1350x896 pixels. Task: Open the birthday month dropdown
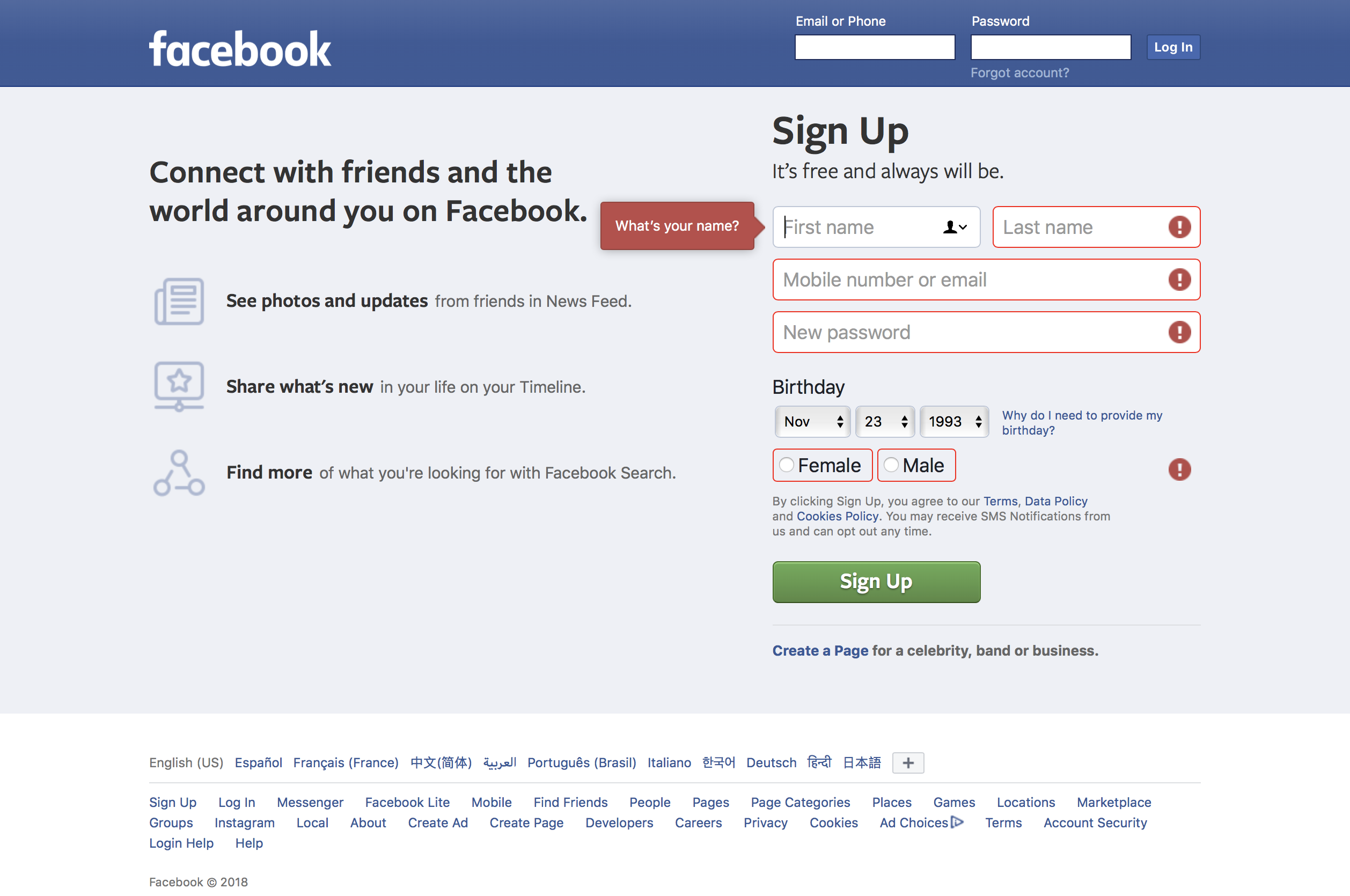tap(812, 422)
